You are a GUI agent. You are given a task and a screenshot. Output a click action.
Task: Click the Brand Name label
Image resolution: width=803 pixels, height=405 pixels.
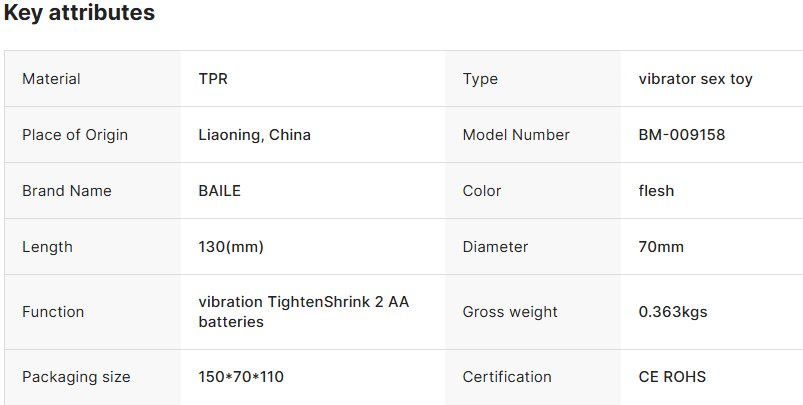[67, 191]
